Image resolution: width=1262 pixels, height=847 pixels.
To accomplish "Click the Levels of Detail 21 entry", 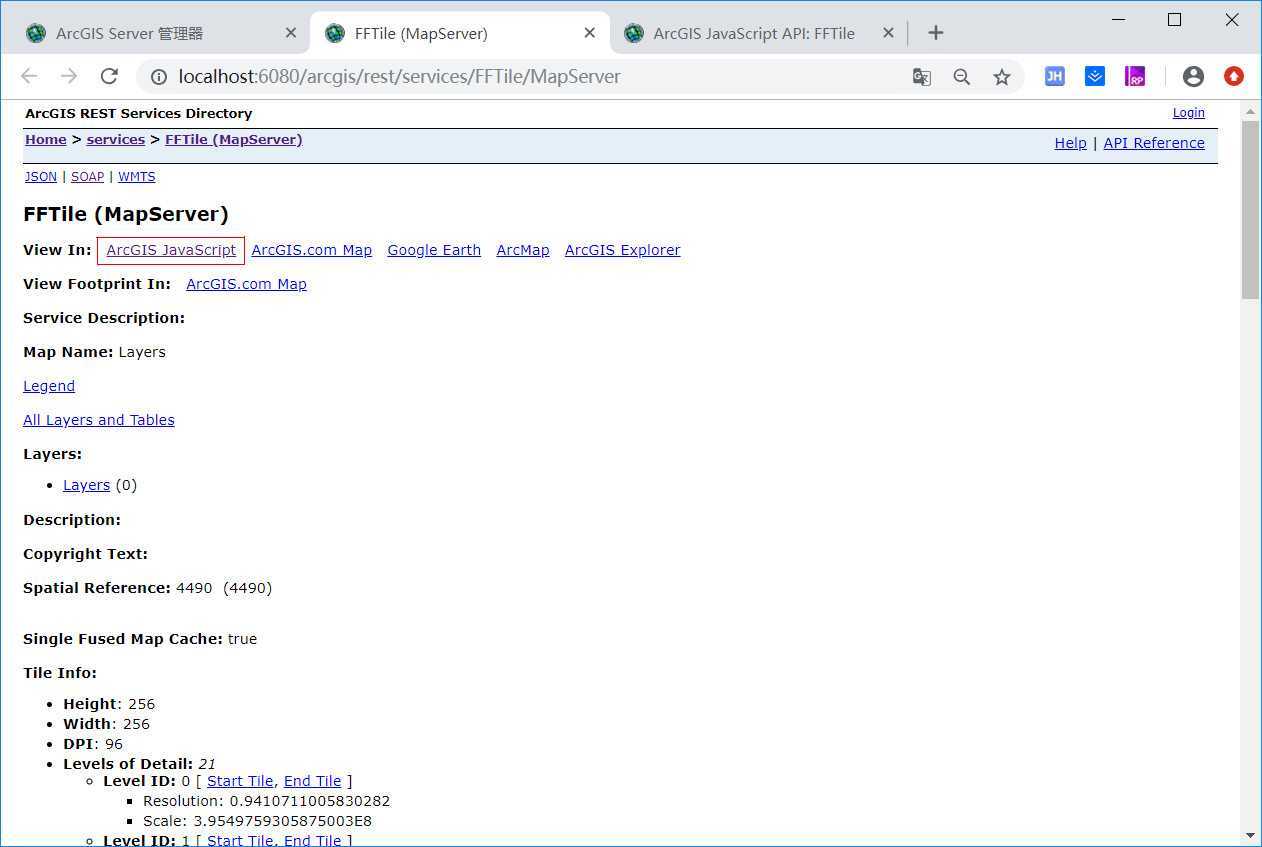I will (139, 764).
